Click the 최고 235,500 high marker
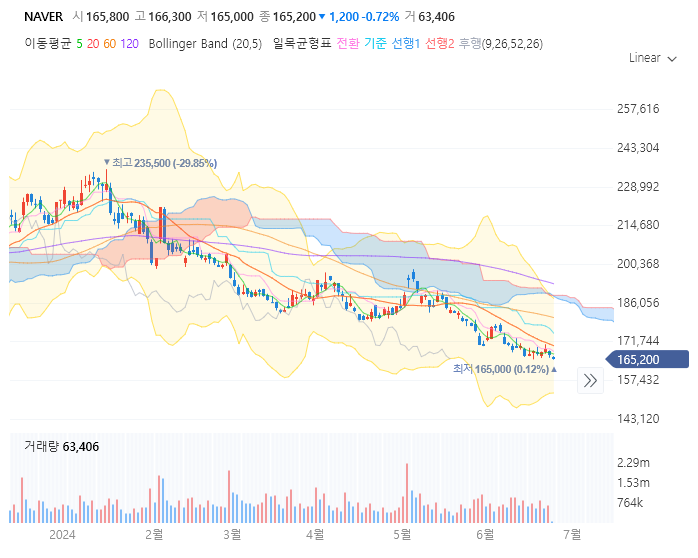The image size is (698, 558). 160,163
